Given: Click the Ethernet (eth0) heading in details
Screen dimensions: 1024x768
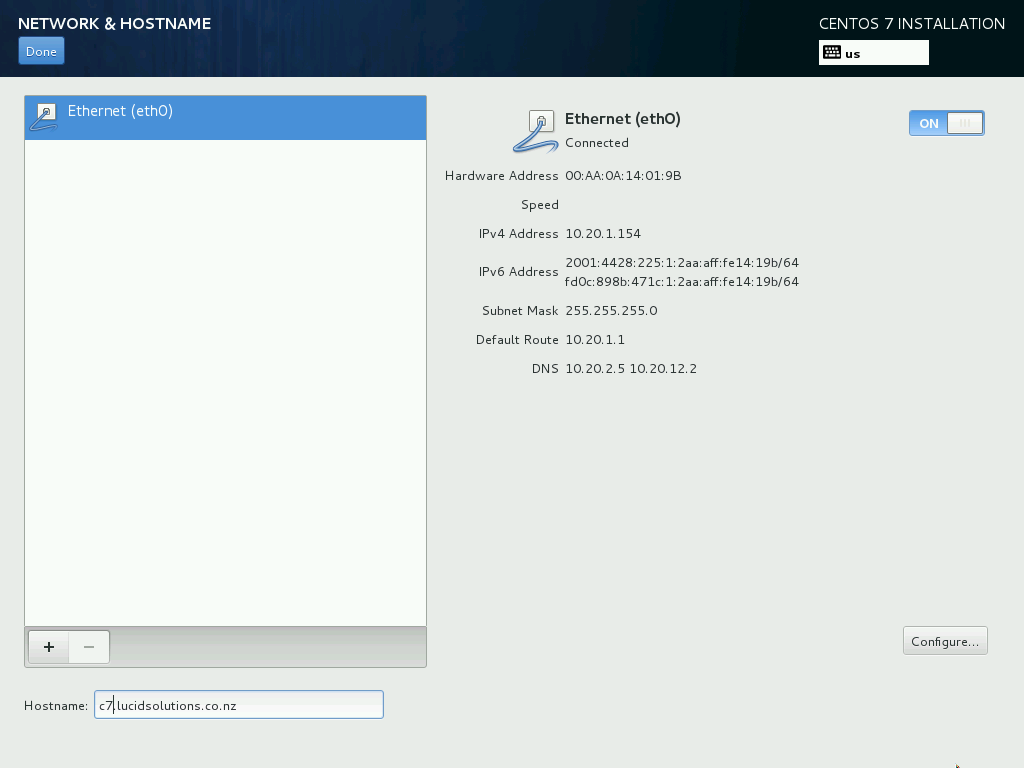Looking at the screenshot, I should 622,119.
